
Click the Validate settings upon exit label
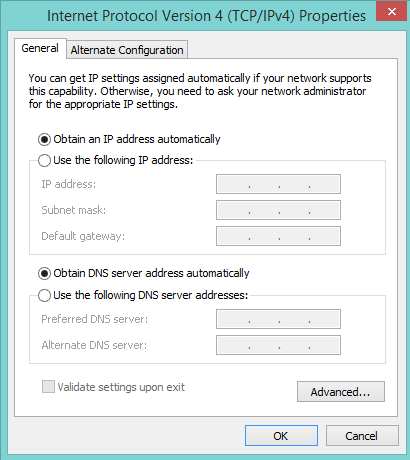tap(121, 387)
